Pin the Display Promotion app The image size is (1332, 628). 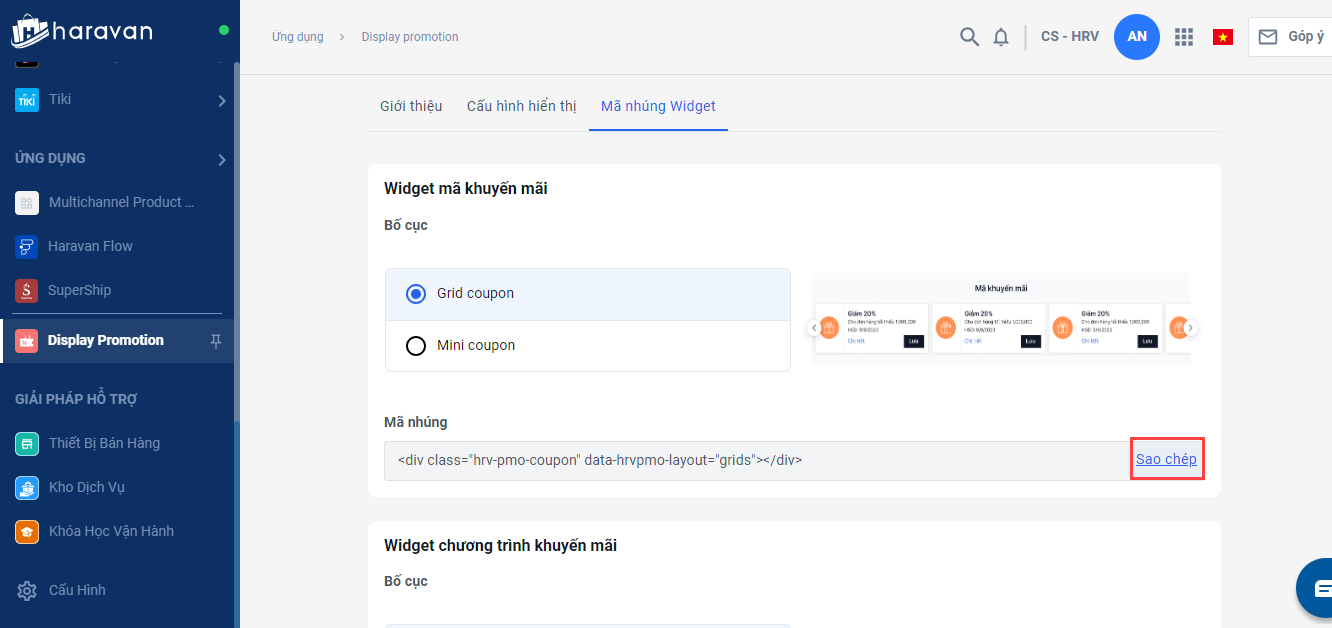coord(216,341)
